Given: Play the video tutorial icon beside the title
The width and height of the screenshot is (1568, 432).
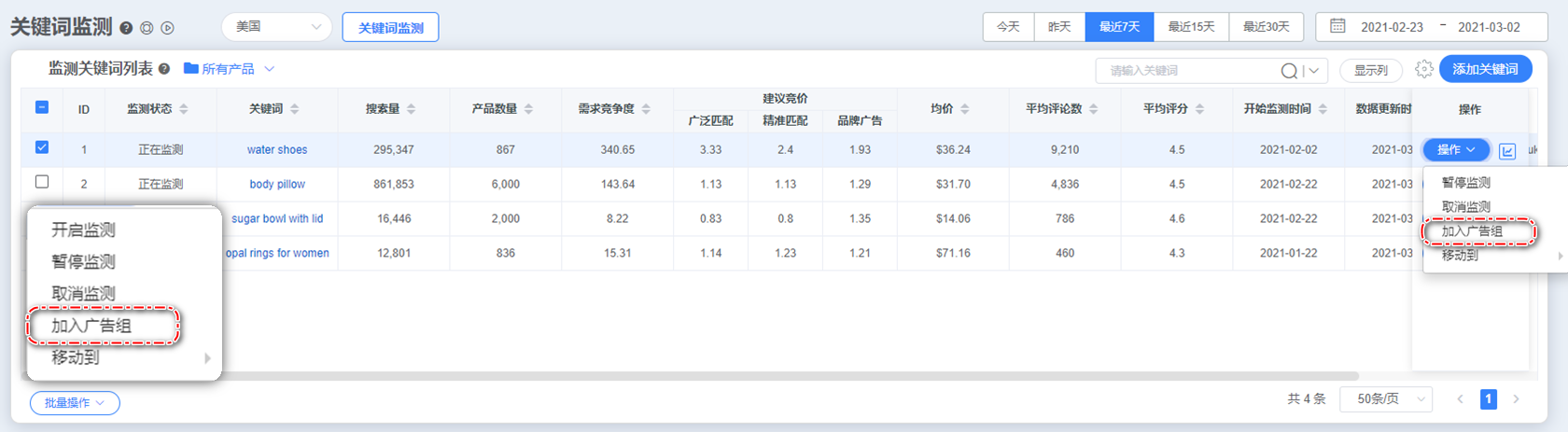Looking at the screenshot, I should (x=168, y=28).
